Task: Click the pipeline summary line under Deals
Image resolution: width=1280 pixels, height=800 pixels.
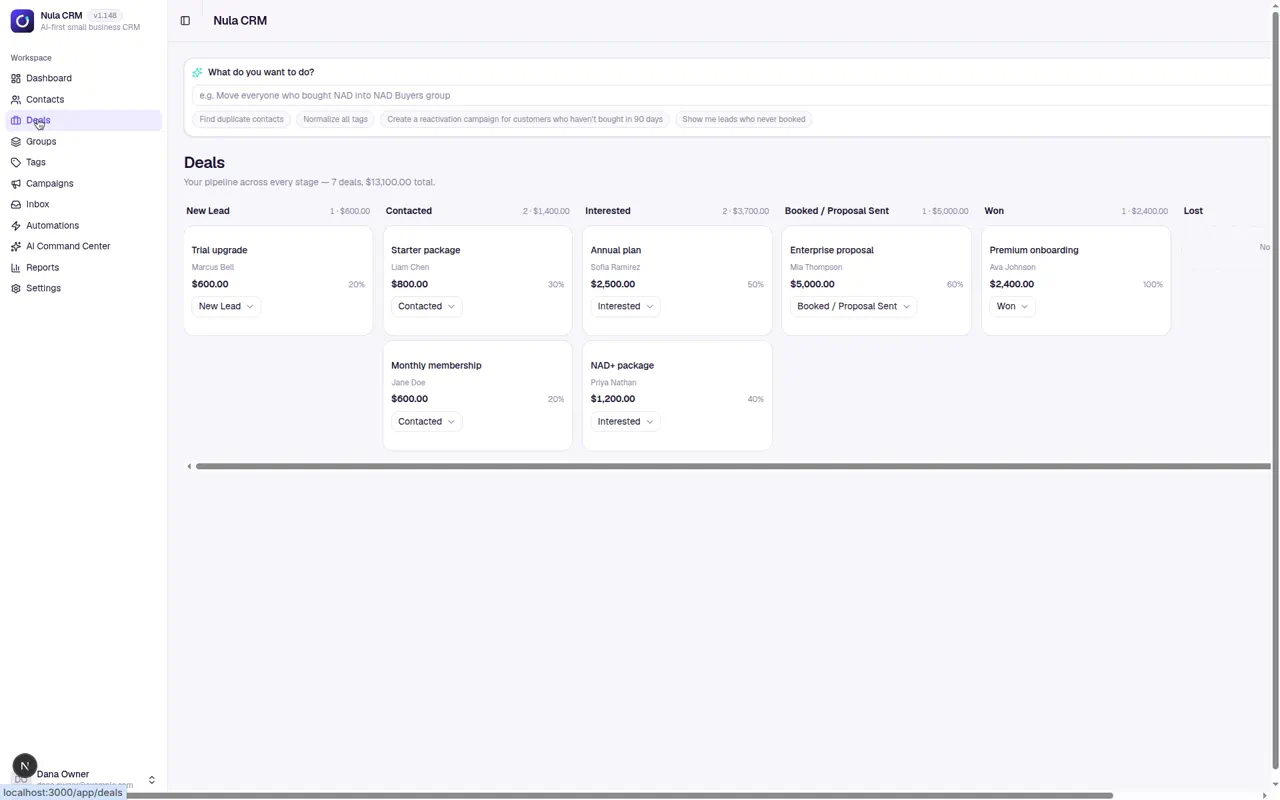Action: tap(309, 182)
